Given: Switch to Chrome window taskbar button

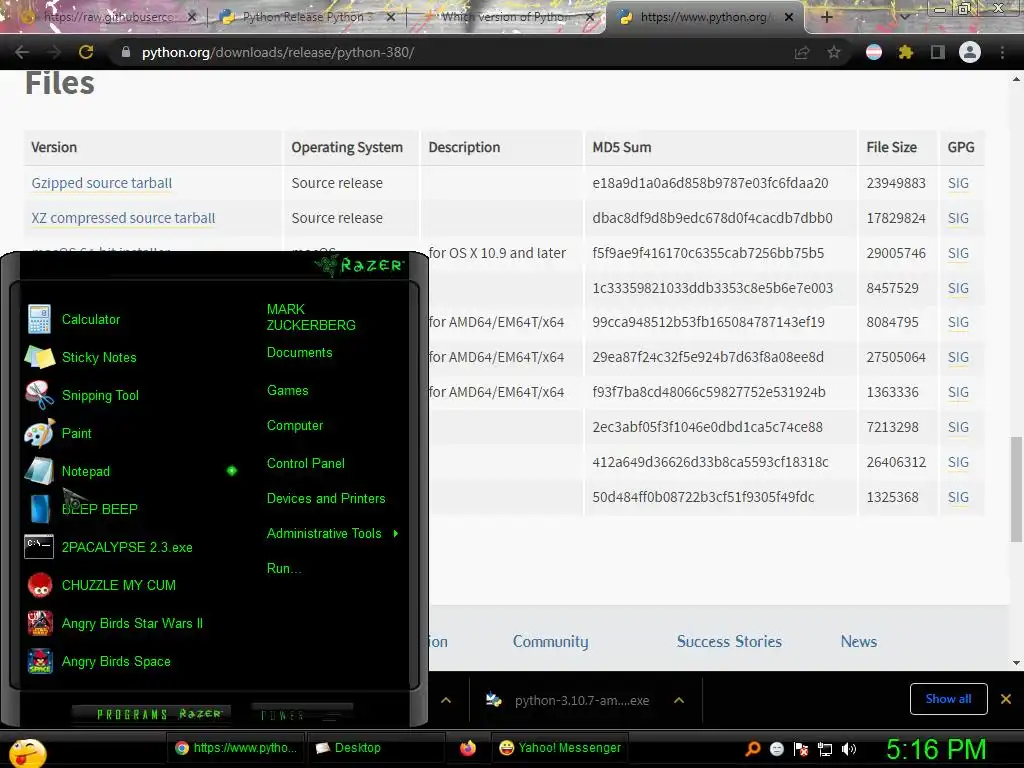Looking at the screenshot, I should coord(236,748).
